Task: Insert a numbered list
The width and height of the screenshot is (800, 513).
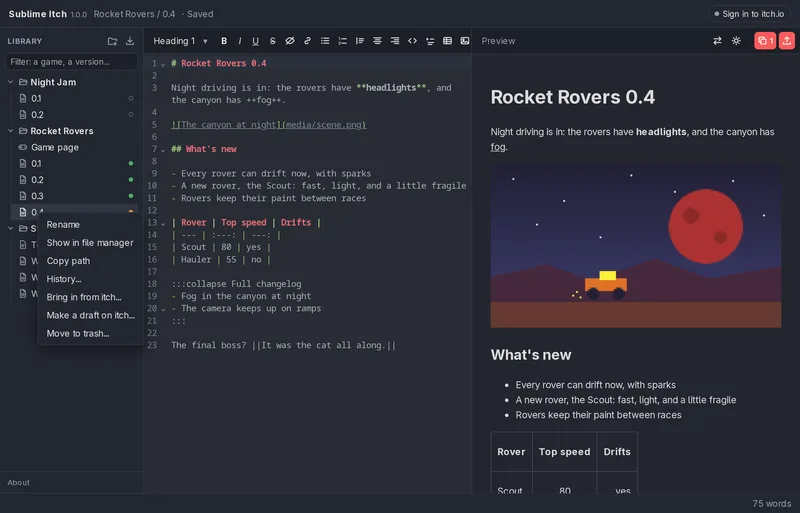Action: tap(342, 41)
